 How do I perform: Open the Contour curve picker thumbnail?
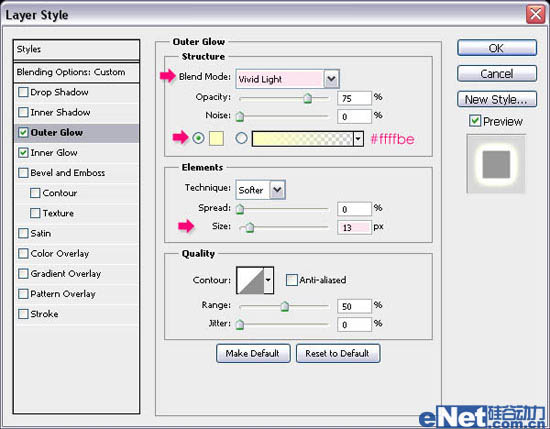click(x=250, y=280)
